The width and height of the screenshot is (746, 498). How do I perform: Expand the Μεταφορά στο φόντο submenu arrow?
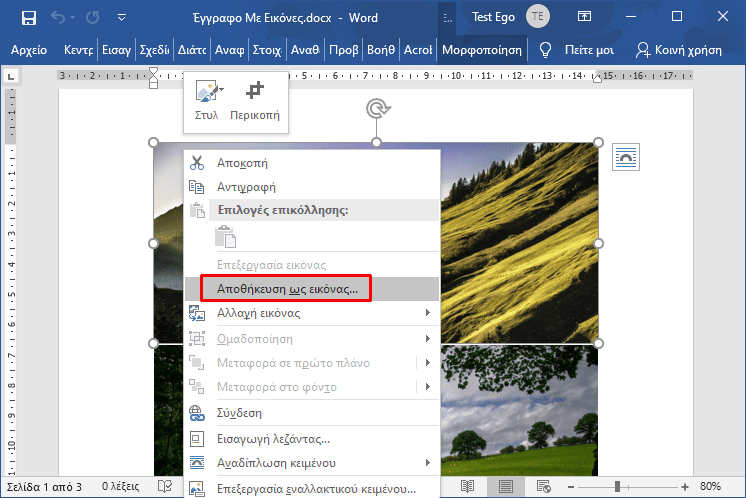pos(428,386)
